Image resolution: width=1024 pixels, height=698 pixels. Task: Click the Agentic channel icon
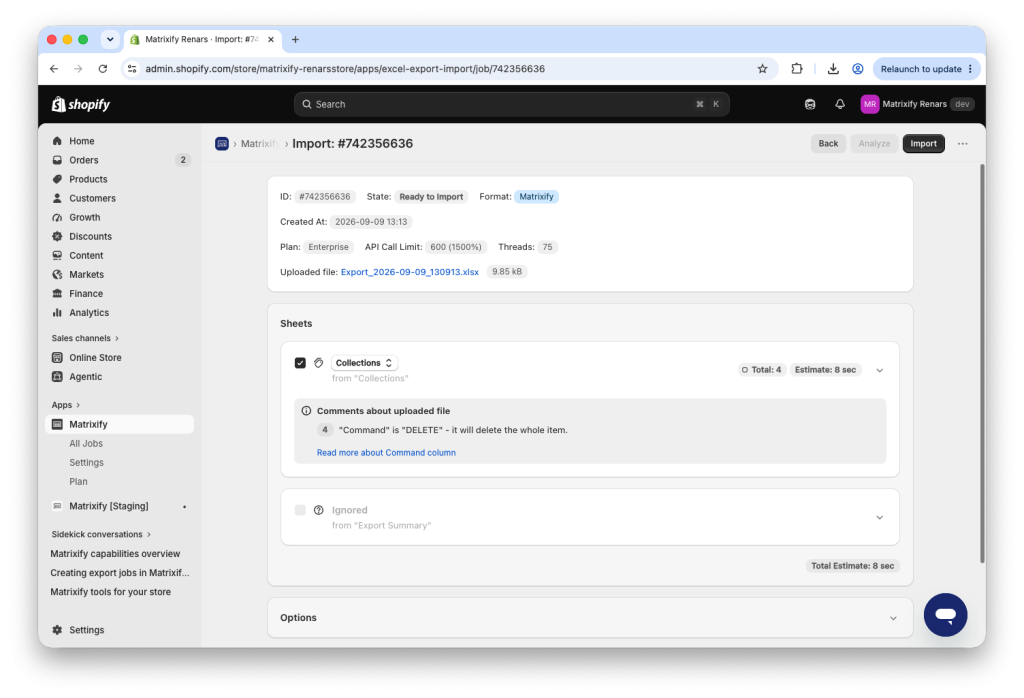tap(57, 377)
